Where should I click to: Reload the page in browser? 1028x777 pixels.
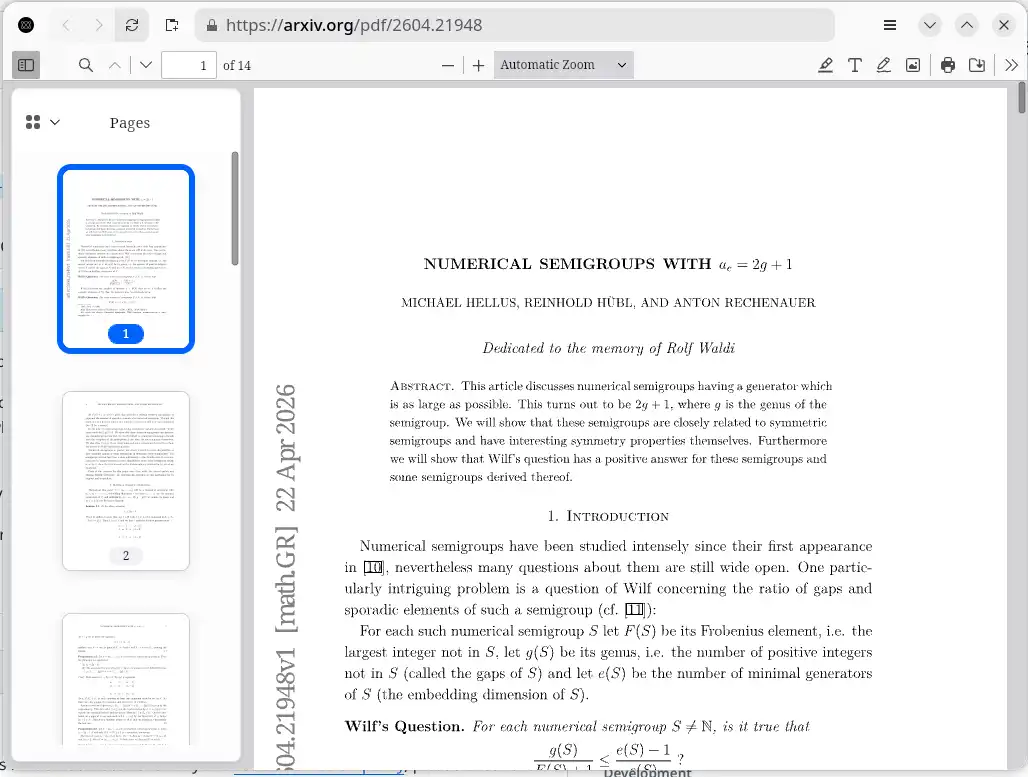pos(132,25)
